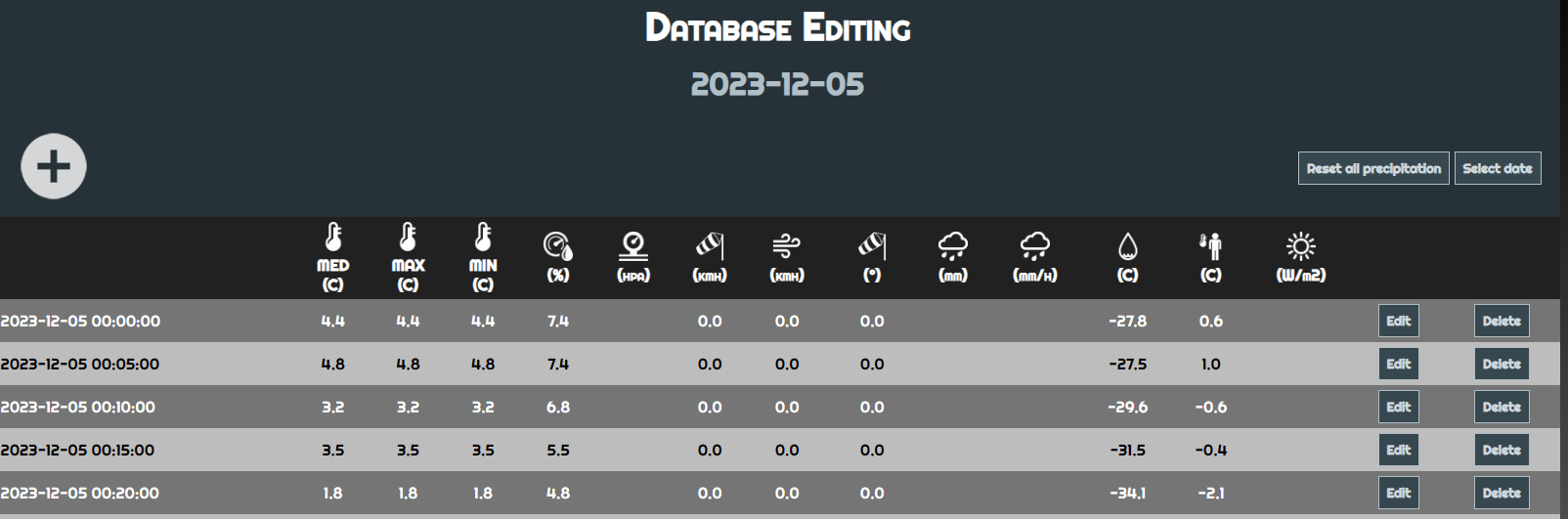Click the median temperature thermometer icon

(x=333, y=238)
